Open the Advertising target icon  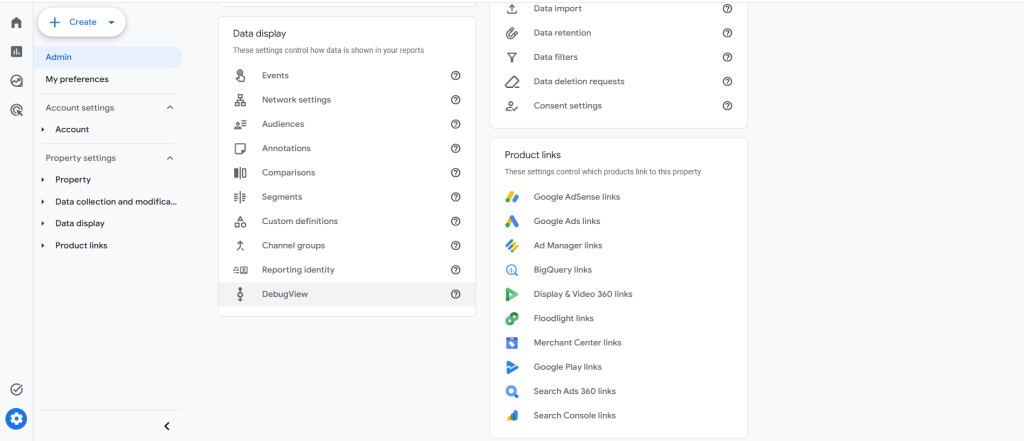(16, 110)
